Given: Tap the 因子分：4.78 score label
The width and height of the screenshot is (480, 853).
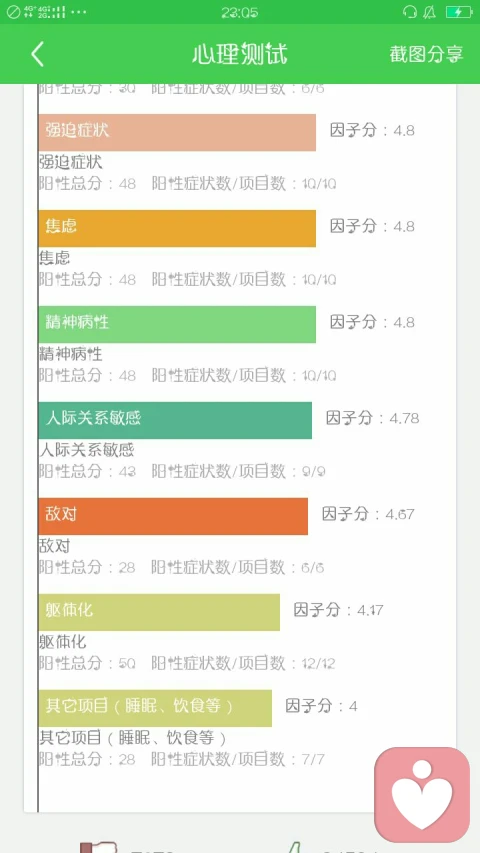Looking at the screenshot, I should (373, 418).
